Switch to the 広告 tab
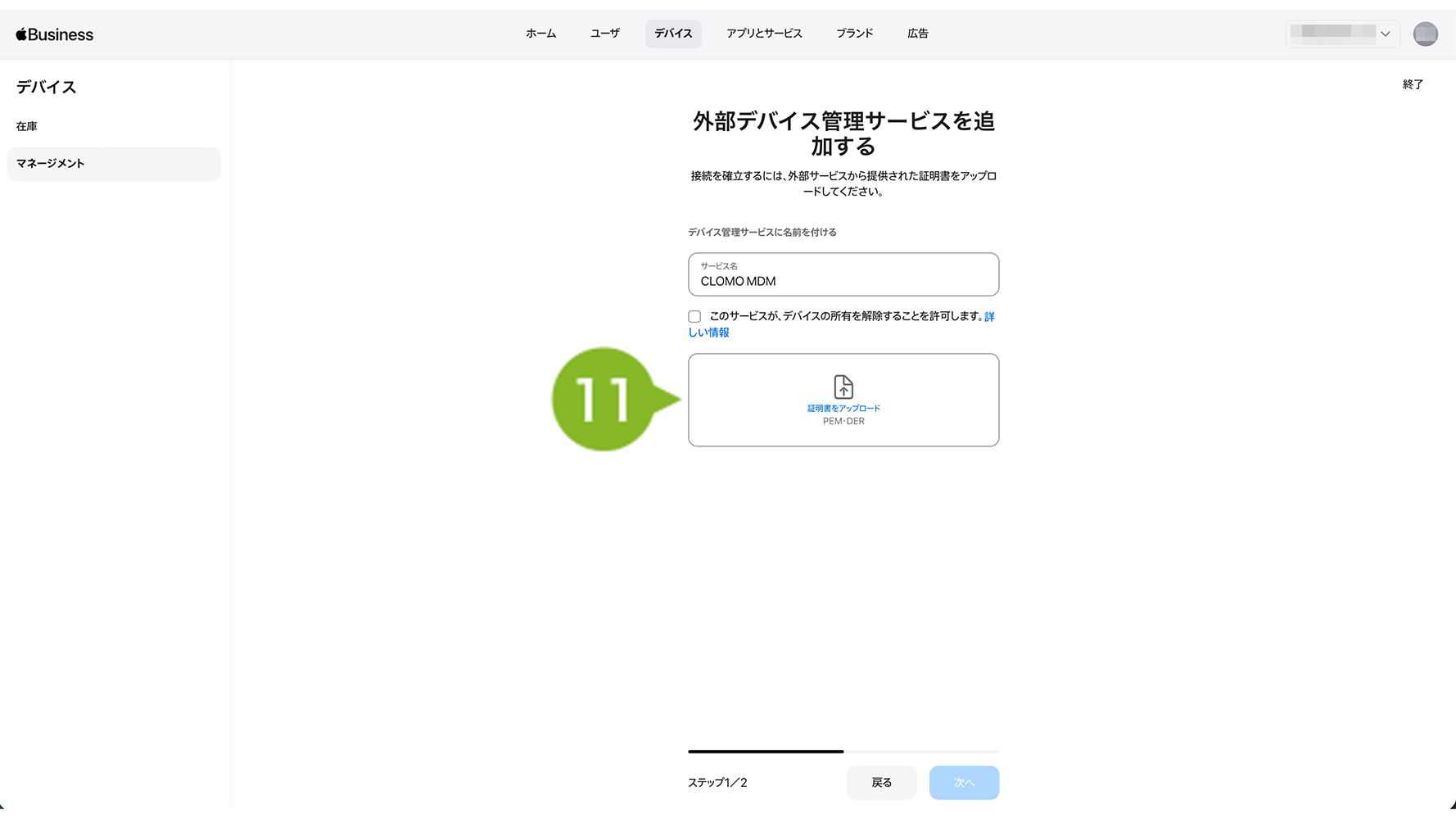1456x819 pixels. [917, 34]
